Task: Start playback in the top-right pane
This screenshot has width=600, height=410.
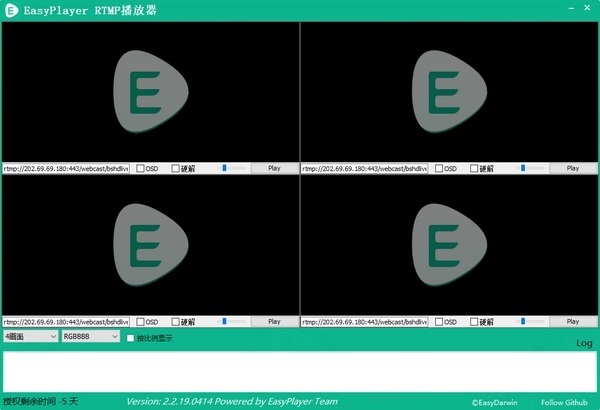Action: point(573,169)
